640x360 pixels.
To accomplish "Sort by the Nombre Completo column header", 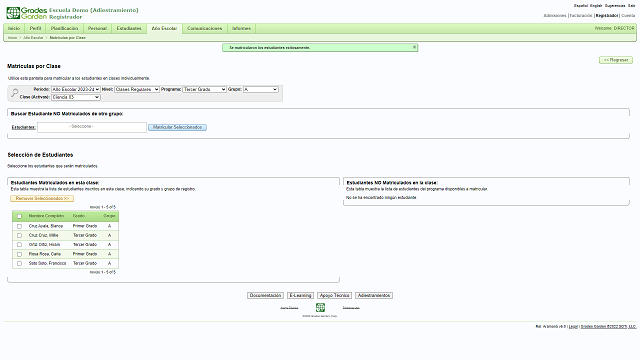I will [46, 216].
